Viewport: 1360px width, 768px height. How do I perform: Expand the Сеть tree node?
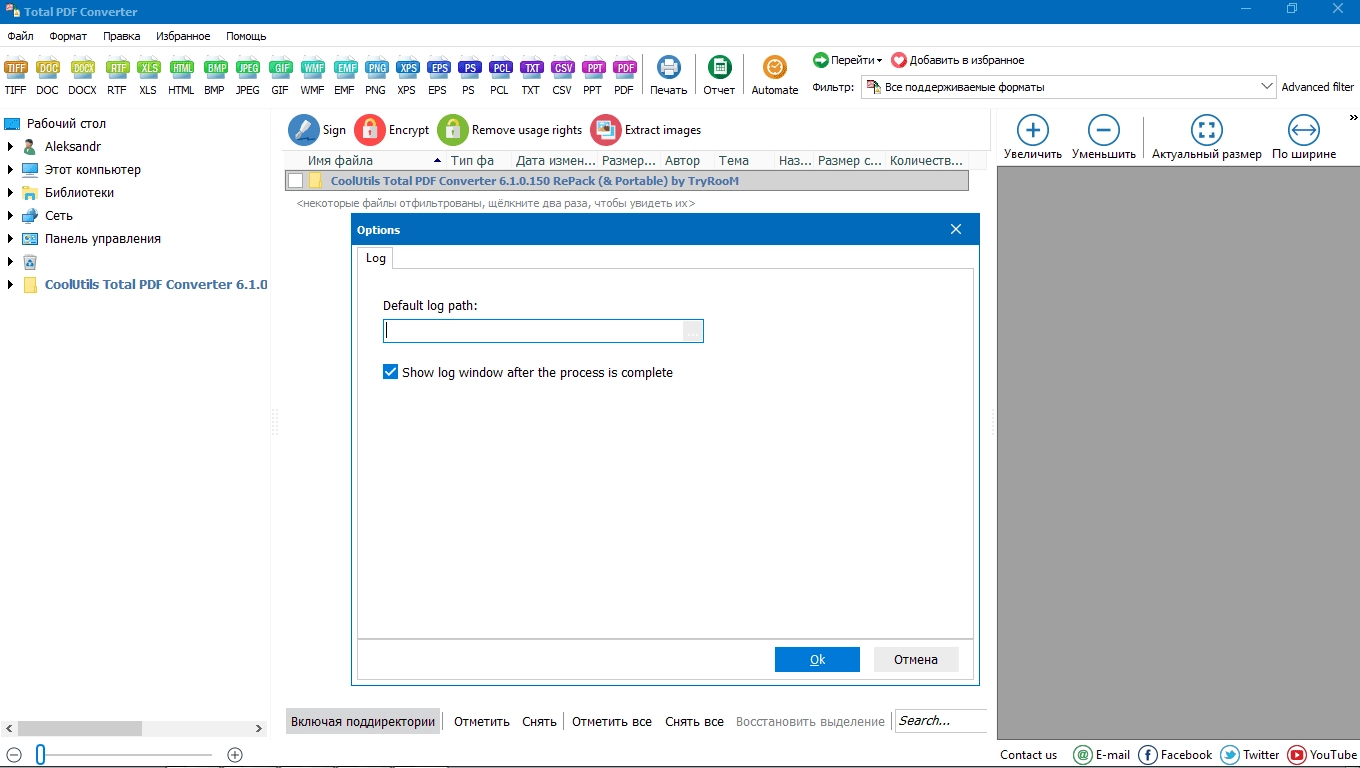click(11, 216)
